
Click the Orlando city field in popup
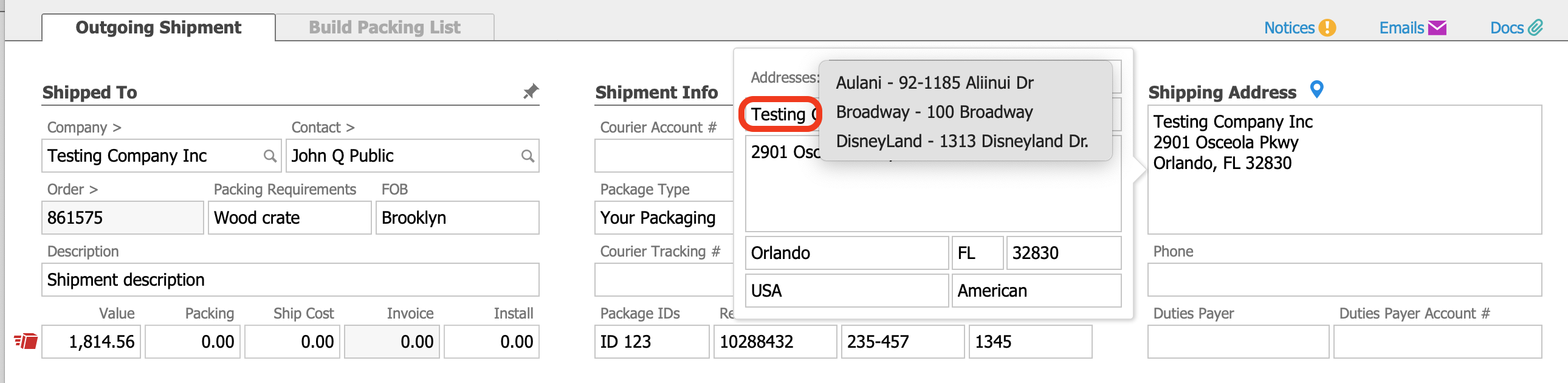click(845, 253)
